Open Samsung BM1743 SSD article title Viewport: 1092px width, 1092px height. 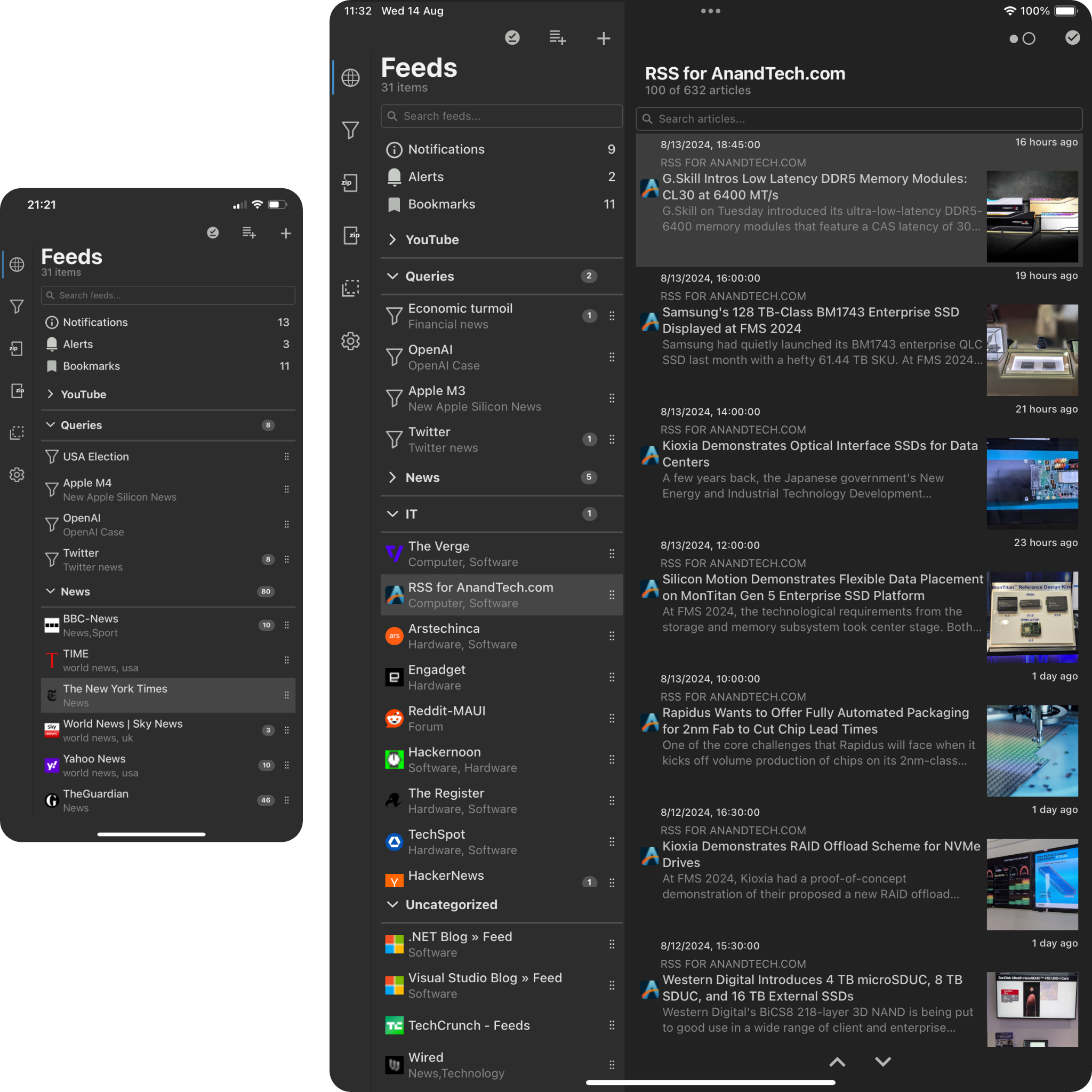pyautogui.click(x=810, y=320)
